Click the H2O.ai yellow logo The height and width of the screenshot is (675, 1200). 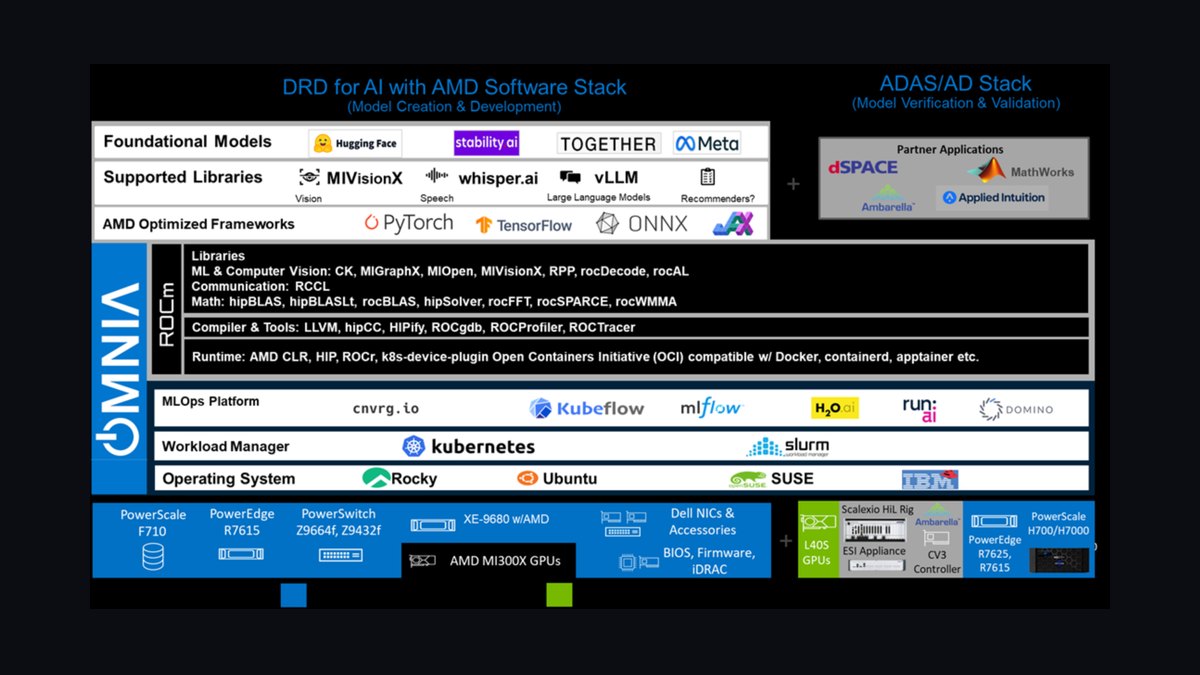835,408
